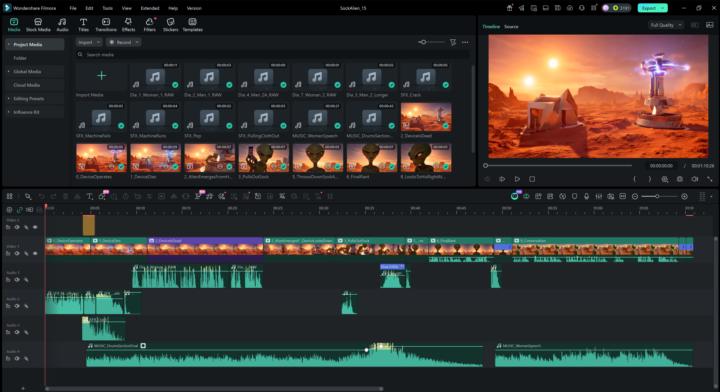720x392 pixels.
Task: Select the timeline Text tool icon
Action: pos(90,196)
